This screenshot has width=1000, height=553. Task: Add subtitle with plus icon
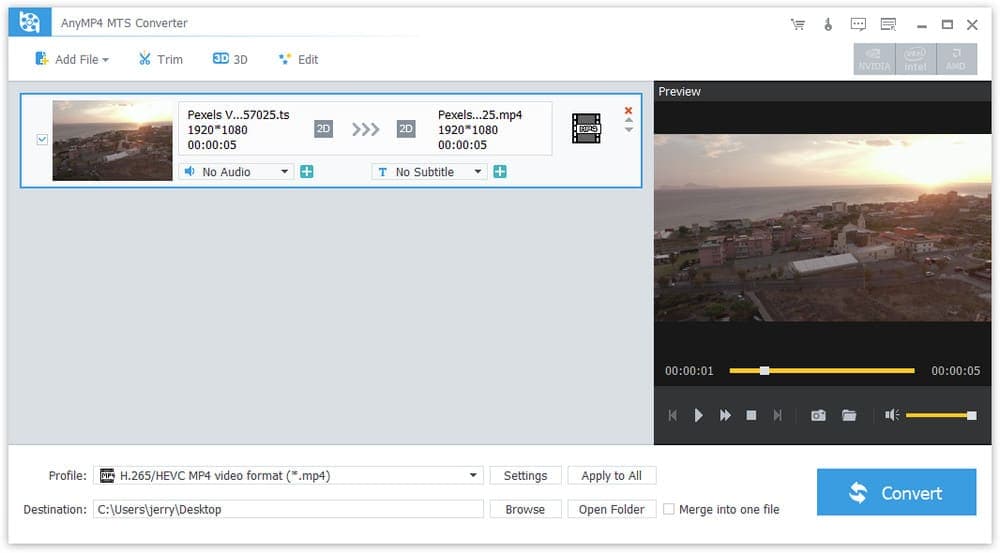click(500, 172)
